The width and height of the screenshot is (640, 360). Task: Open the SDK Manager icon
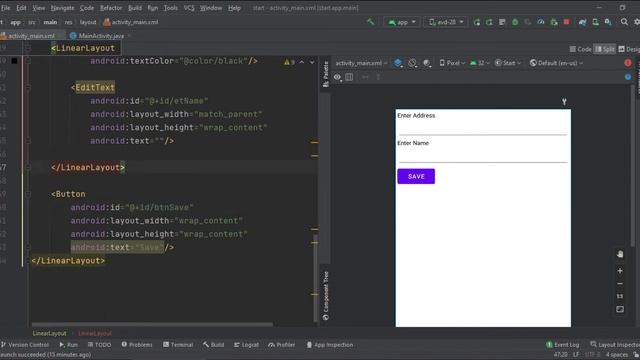pos(608,22)
